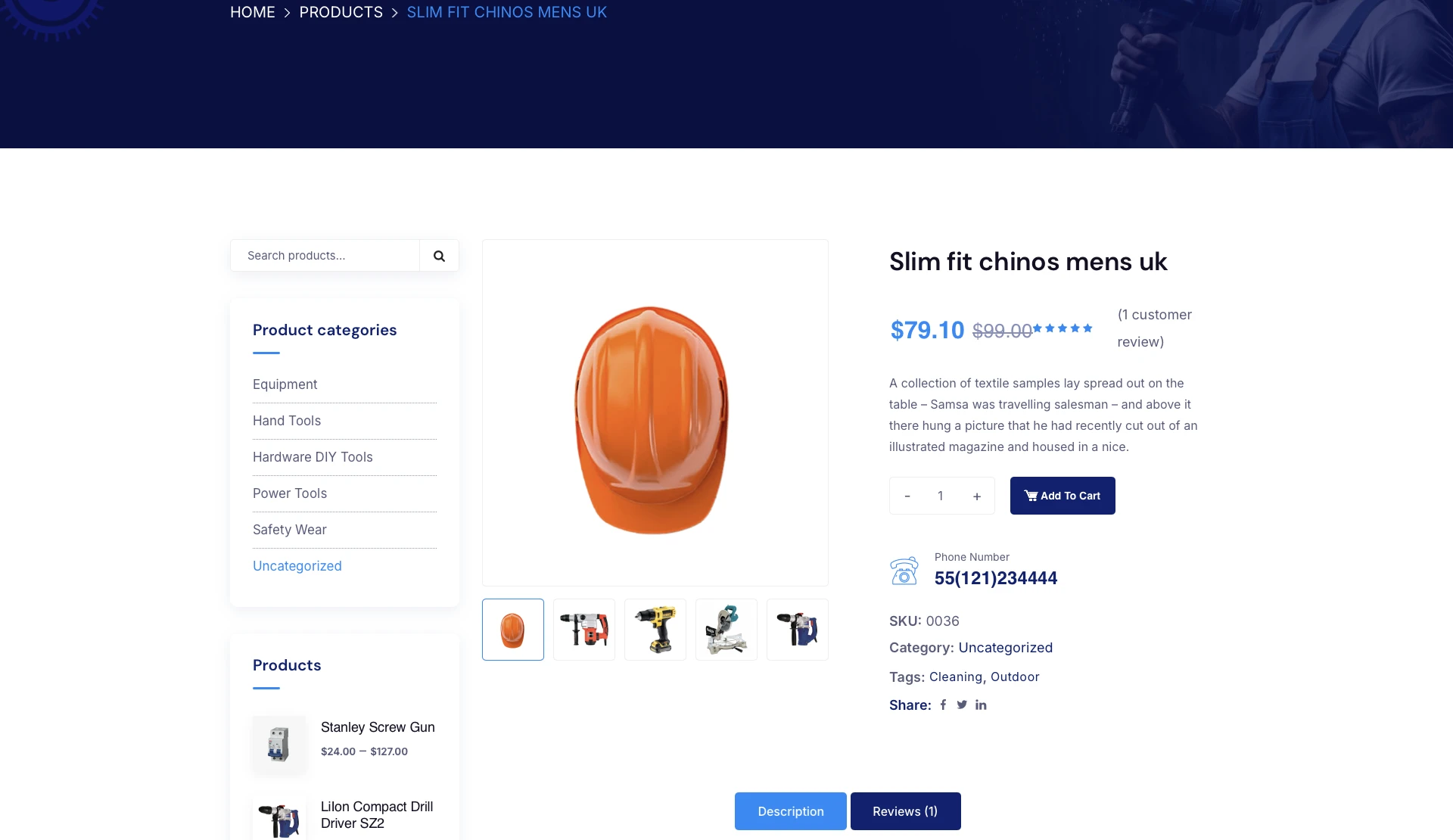The width and height of the screenshot is (1453, 840).
Task: Decrease quantity with the minus button
Action: click(907, 496)
